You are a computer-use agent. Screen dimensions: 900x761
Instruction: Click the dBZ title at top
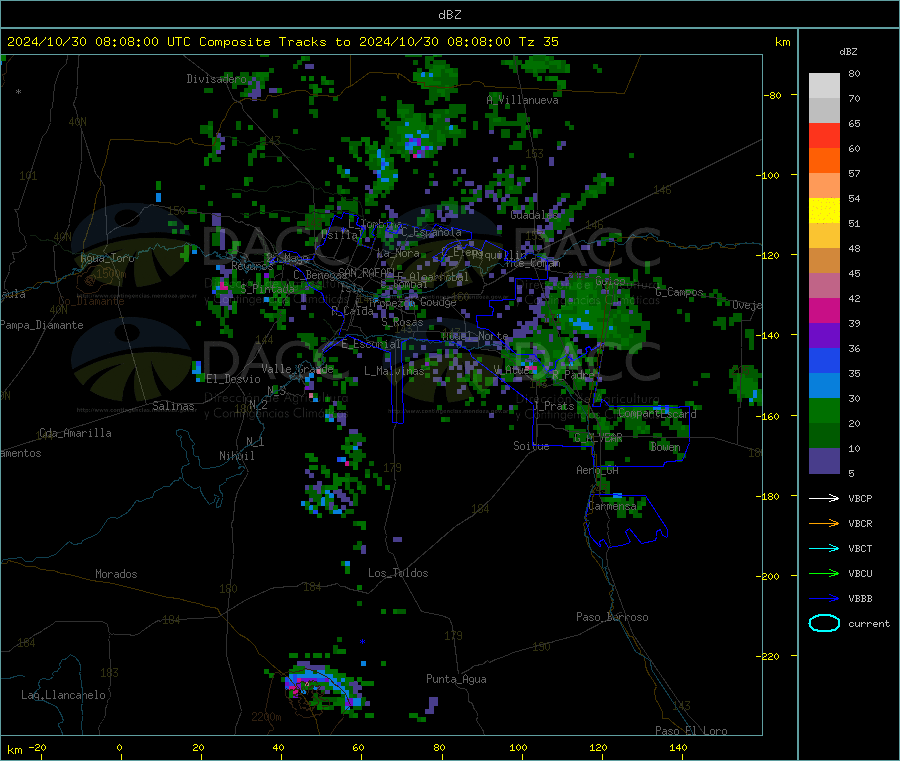pyautogui.click(x=449, y=15)
